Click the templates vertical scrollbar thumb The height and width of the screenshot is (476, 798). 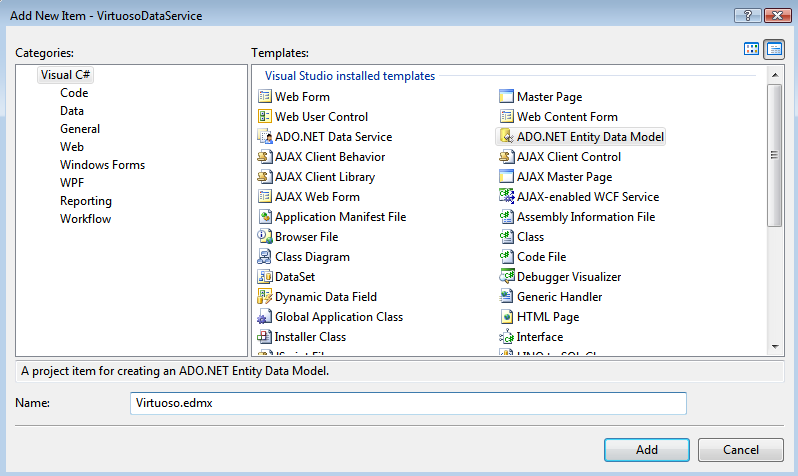point(775,155)
